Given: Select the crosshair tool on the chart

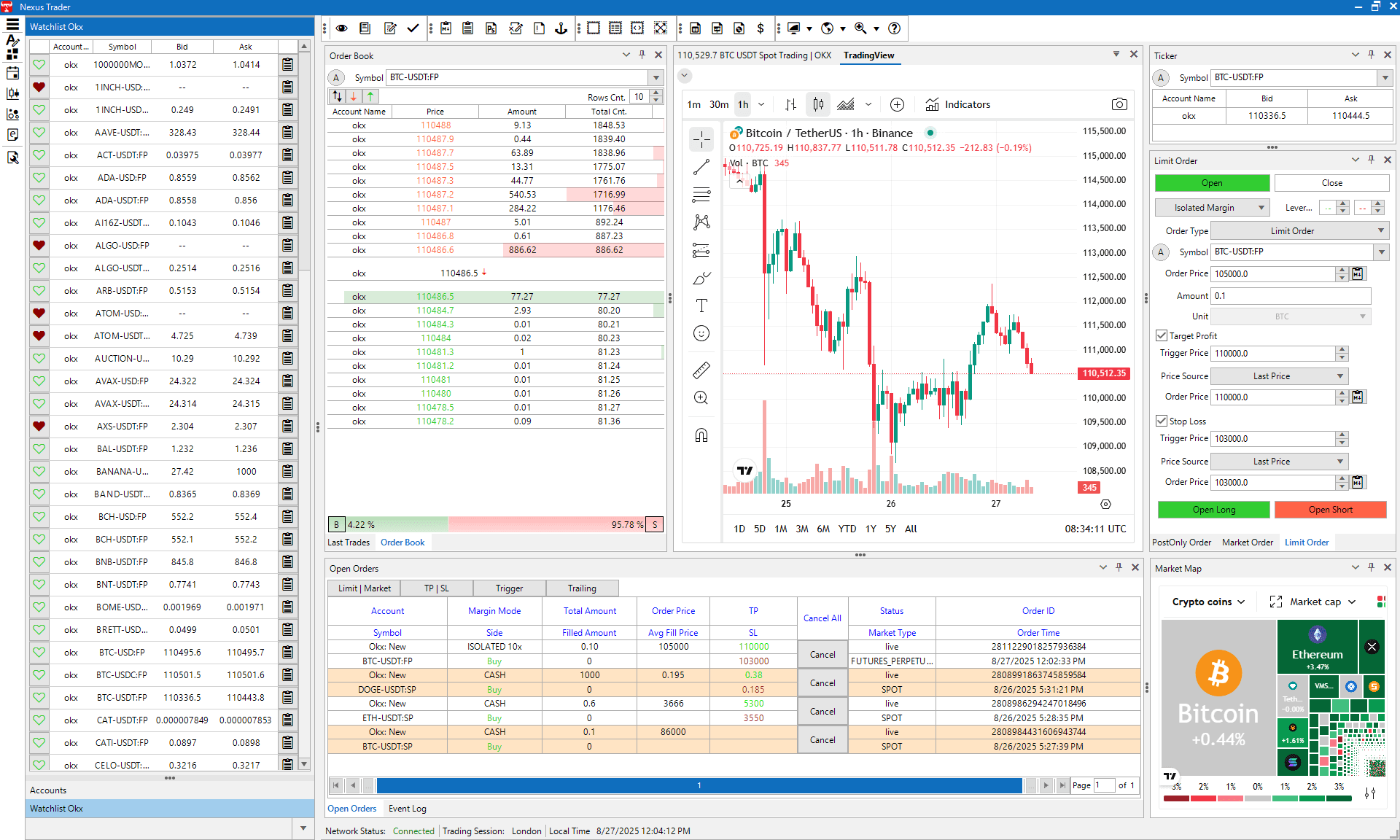Looking at the screenshot, I should click(701, 139).
